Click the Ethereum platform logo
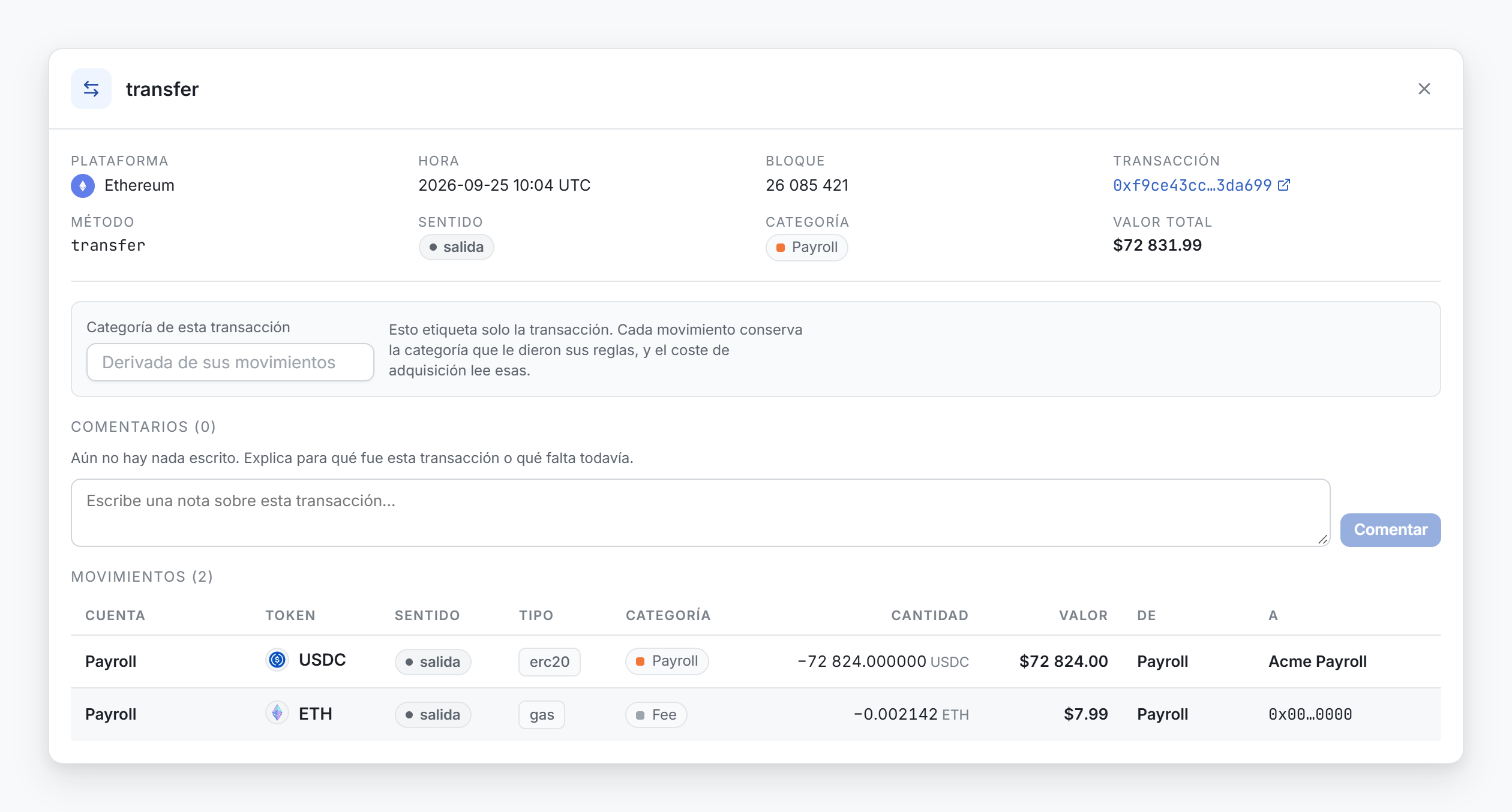This screenshot has height=812, width=1512. click(x=83, y=186)
